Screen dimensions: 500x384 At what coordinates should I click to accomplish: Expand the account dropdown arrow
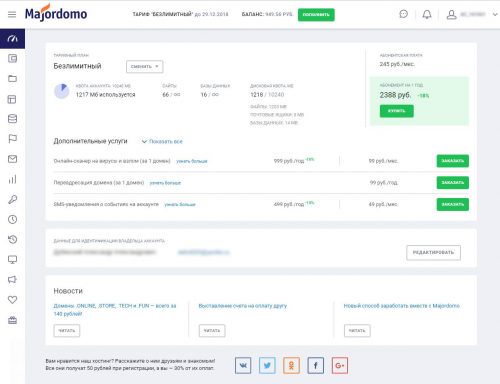point(495,14)
